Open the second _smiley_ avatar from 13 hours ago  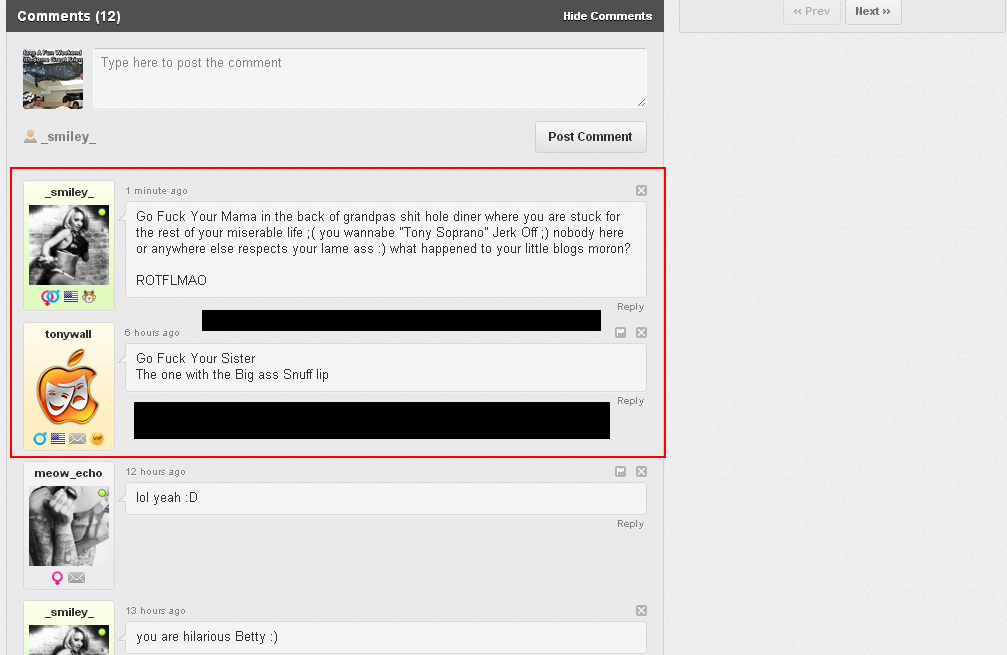(x=69, y=640)
